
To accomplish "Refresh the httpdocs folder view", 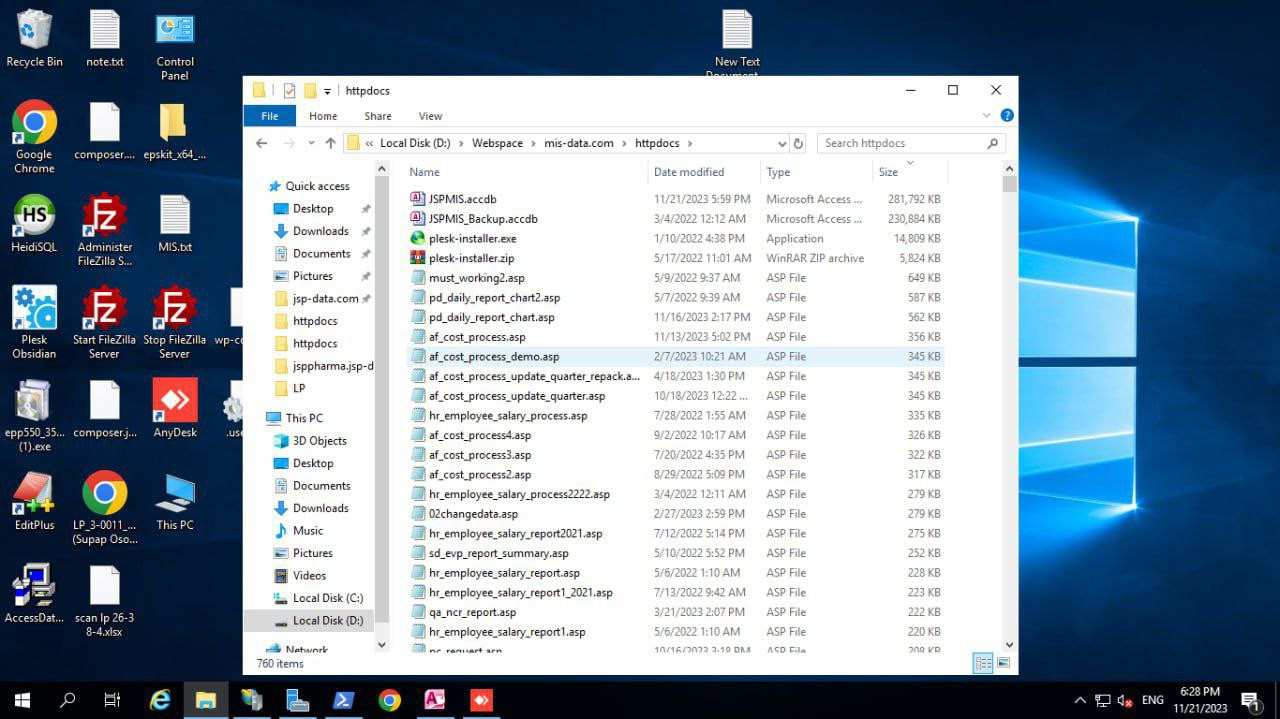I will [798, 143].
